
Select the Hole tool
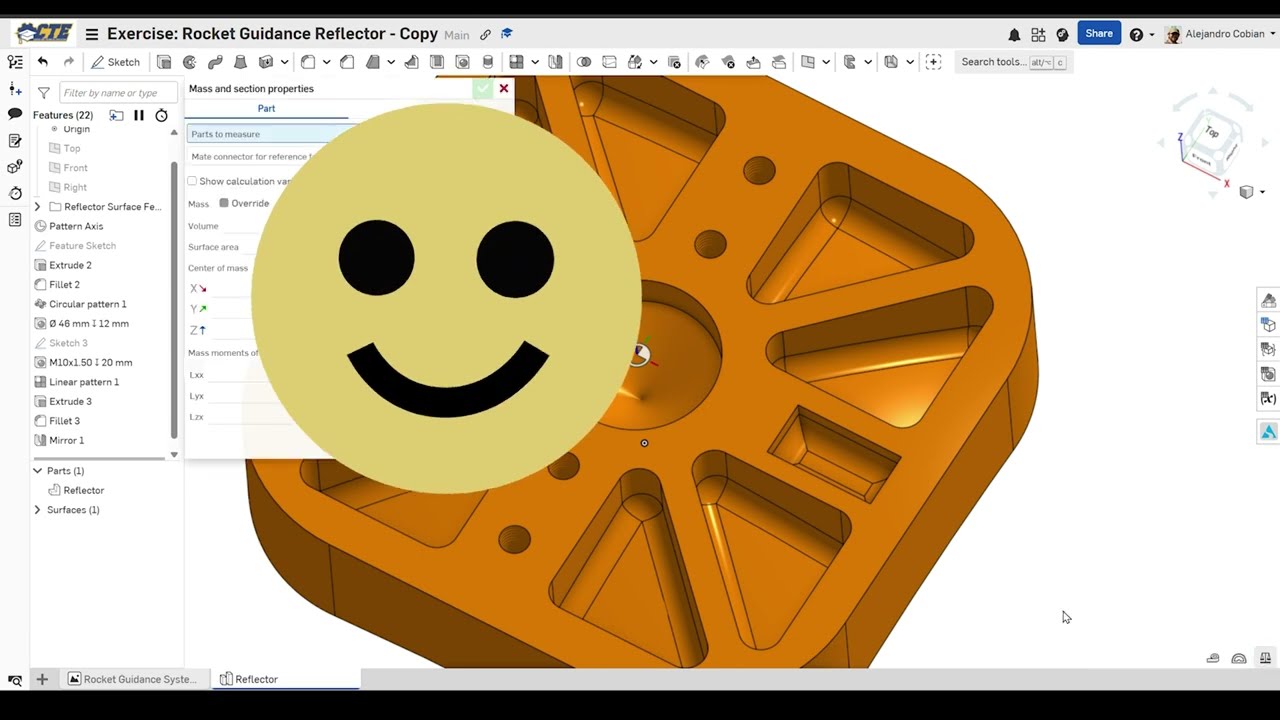(462, 62)
